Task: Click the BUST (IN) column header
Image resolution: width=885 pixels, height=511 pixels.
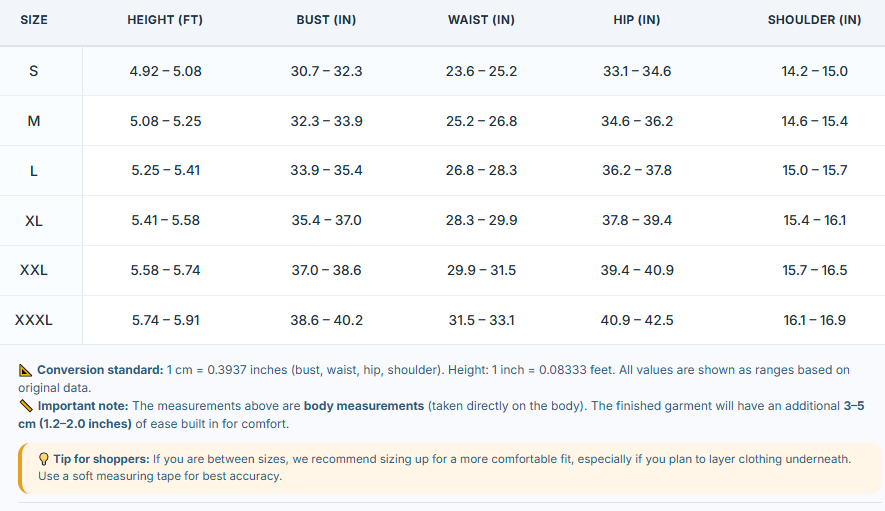Action: pos(326,20)
